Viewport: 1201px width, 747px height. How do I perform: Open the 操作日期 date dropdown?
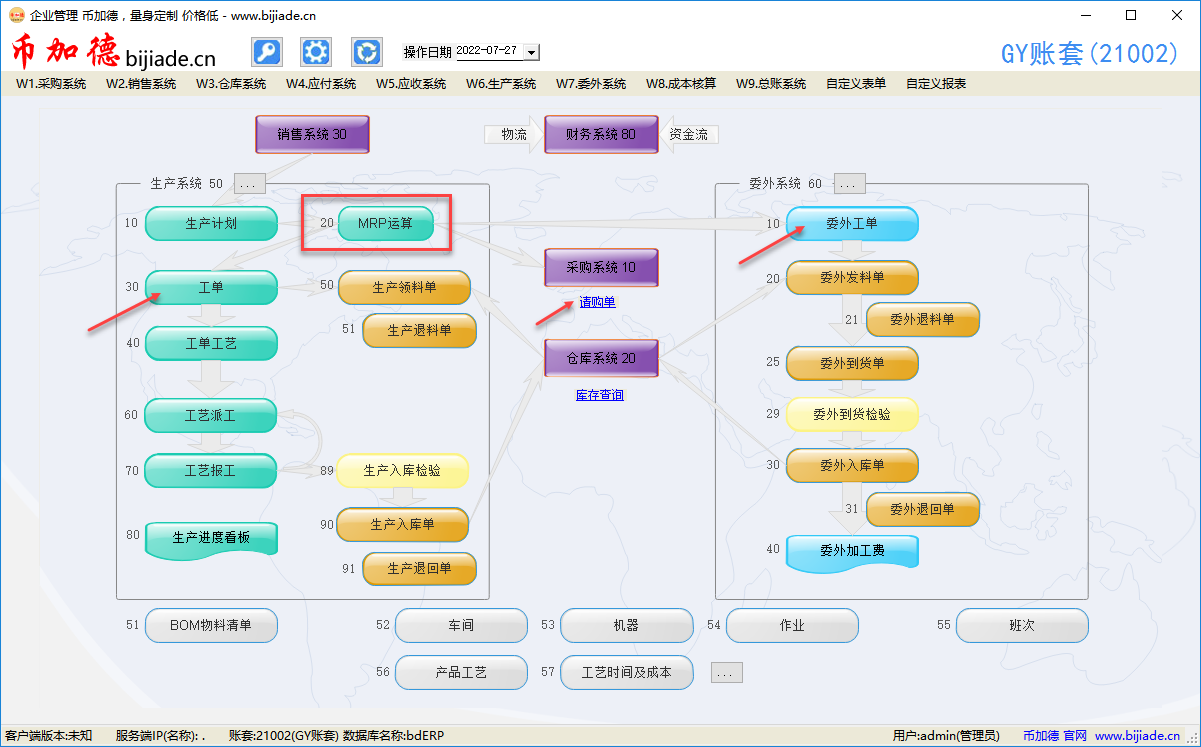pos(532,52)
